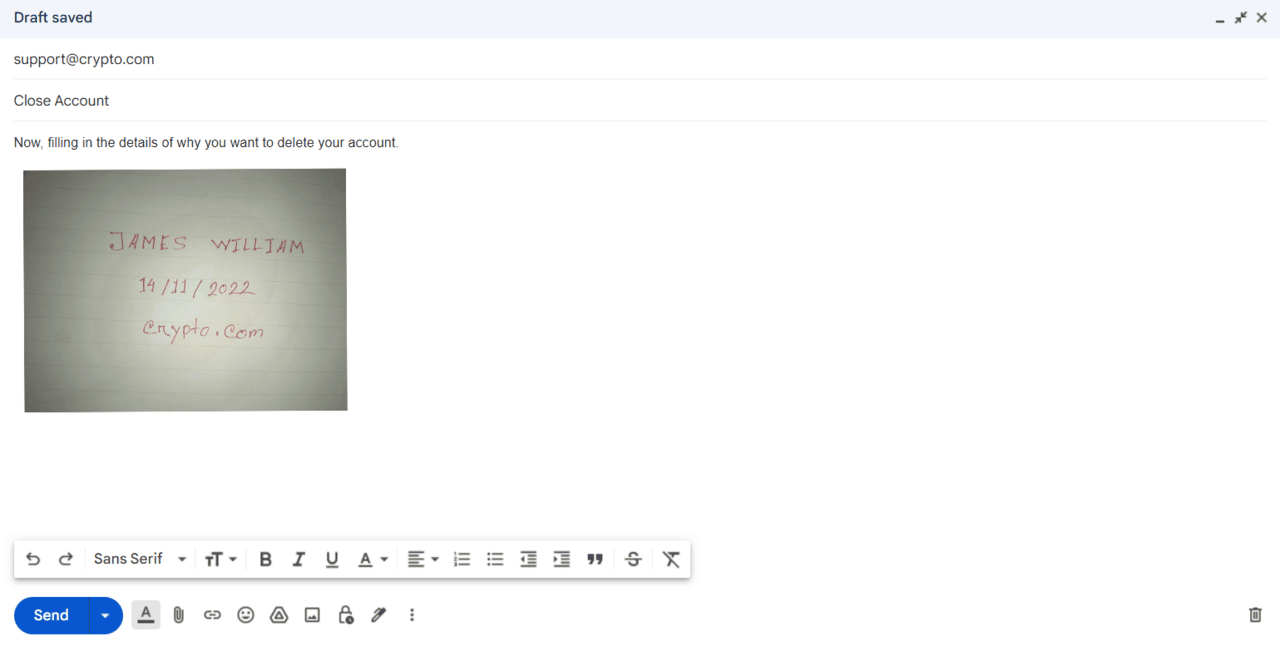Toggle bold formatting
This screenshot has height=646, width=1280.
pos(265,559)
